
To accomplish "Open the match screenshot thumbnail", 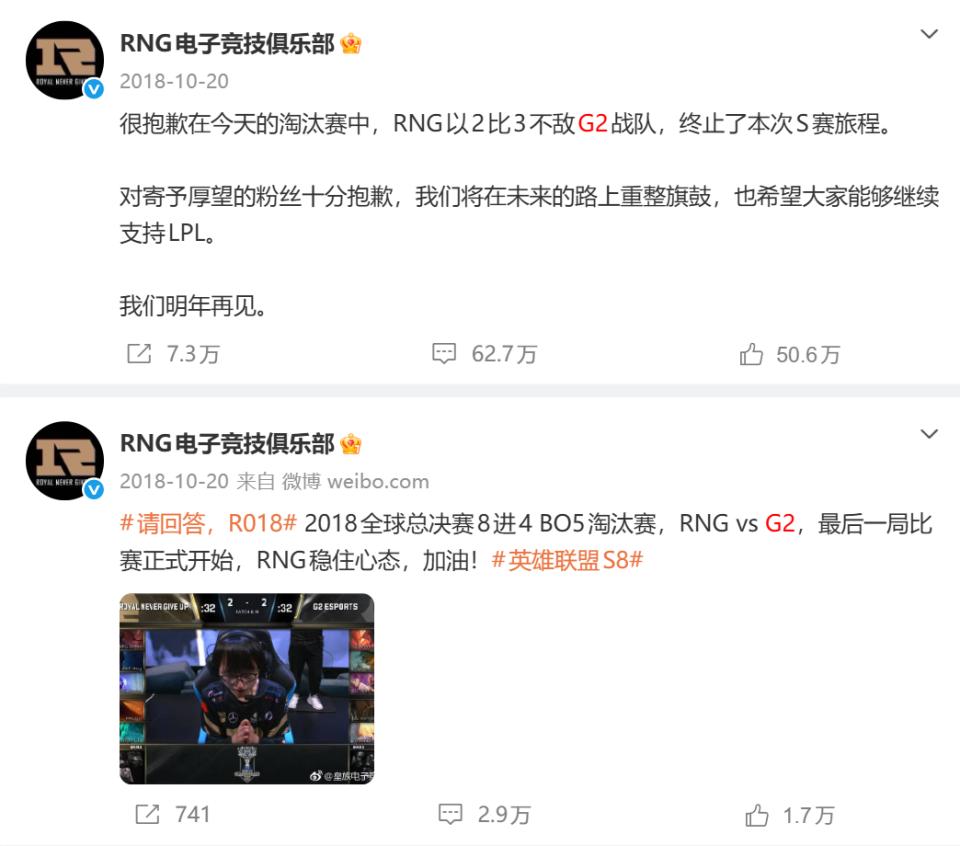I will point(247,689).
